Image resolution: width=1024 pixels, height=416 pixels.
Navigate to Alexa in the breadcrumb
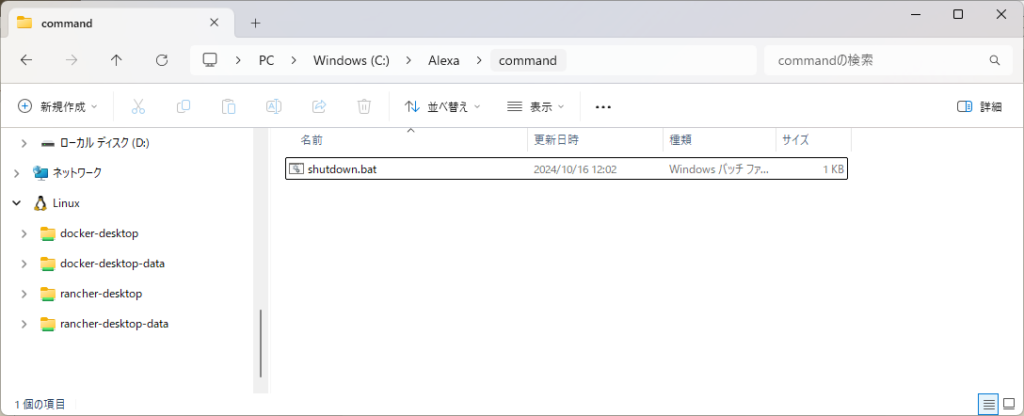point(443,60)
